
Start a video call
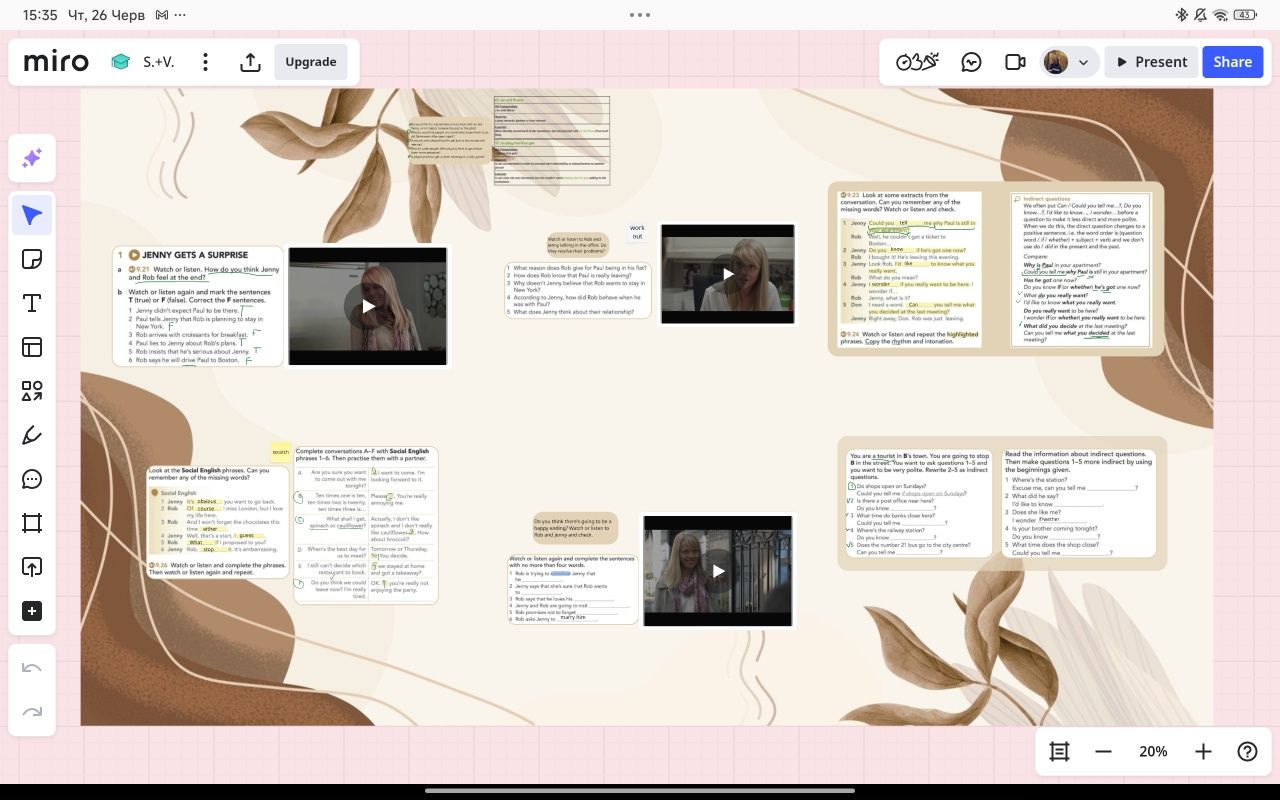click(x=1015, y=62)
